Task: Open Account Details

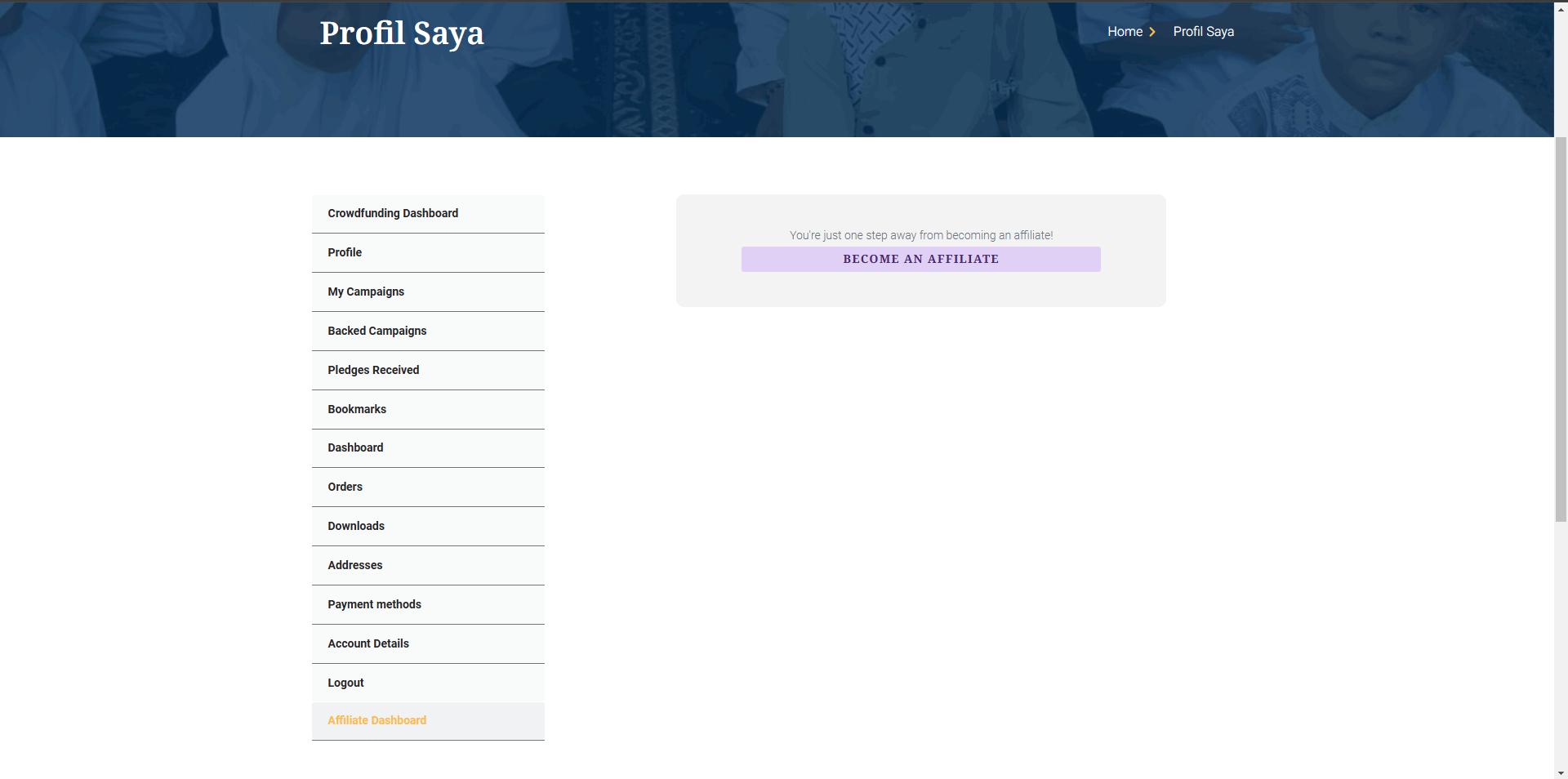Action: point(428,643)
